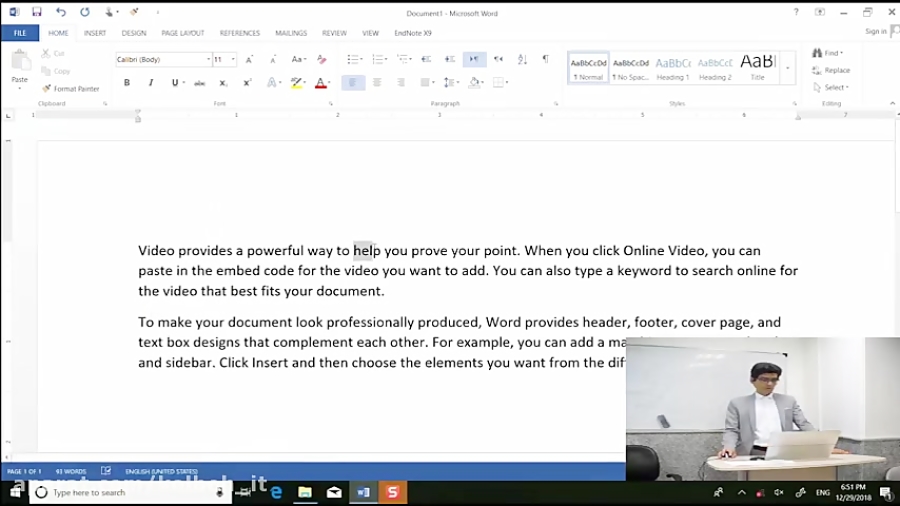Toggle Underline formatting
This screenshot has width=900, height=506.
[x=174, y=83]
